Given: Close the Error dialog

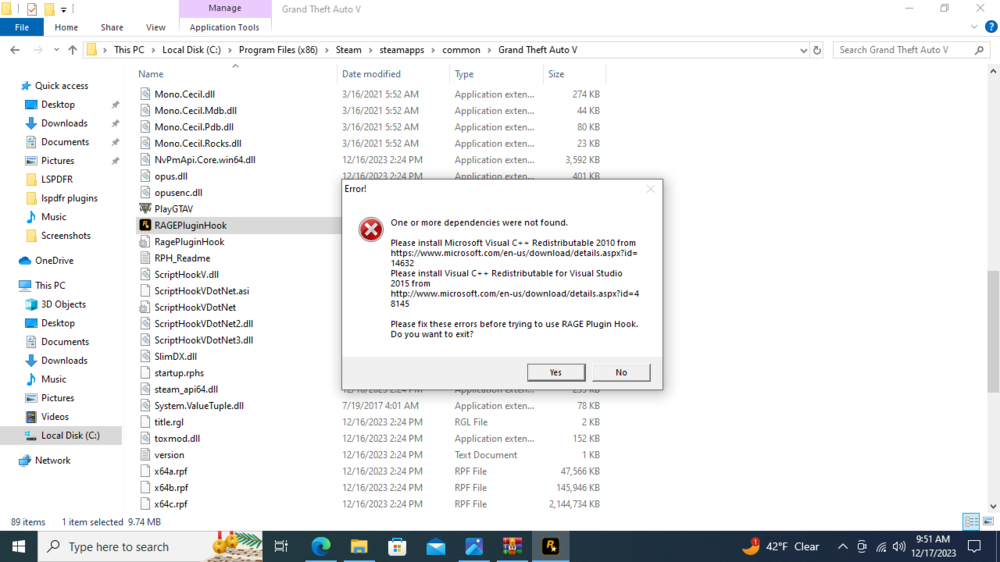Looking at the screenshot, I should (650, 189).
